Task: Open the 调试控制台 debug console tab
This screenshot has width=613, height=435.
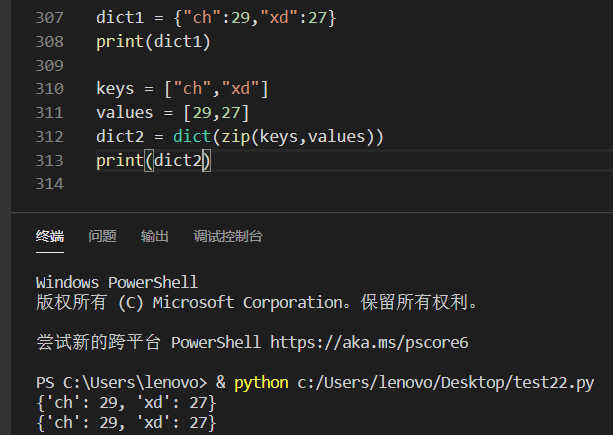Action: pyautogui.click(x=228, y=236)
